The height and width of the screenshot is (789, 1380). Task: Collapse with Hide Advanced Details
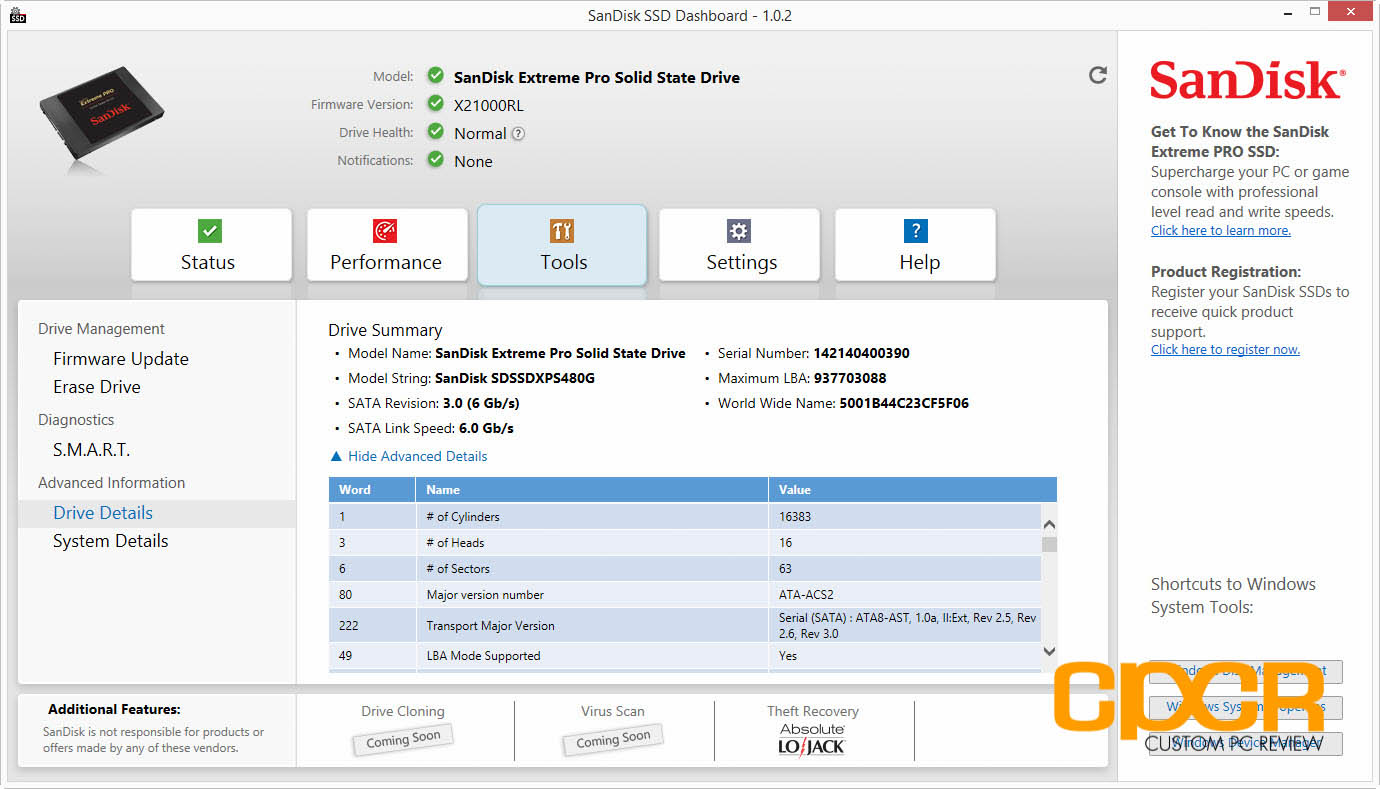tap(409, 456)
